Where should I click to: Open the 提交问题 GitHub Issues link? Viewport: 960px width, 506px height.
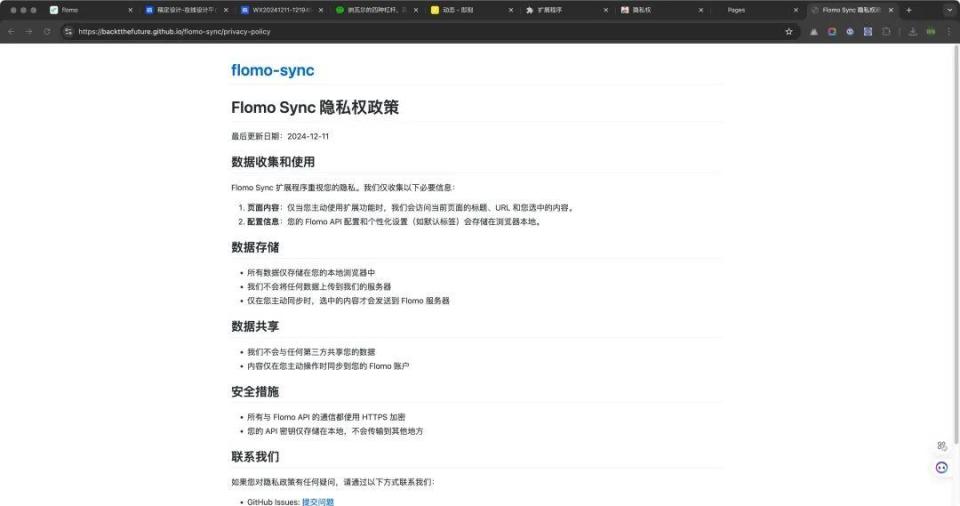[318, 502]
